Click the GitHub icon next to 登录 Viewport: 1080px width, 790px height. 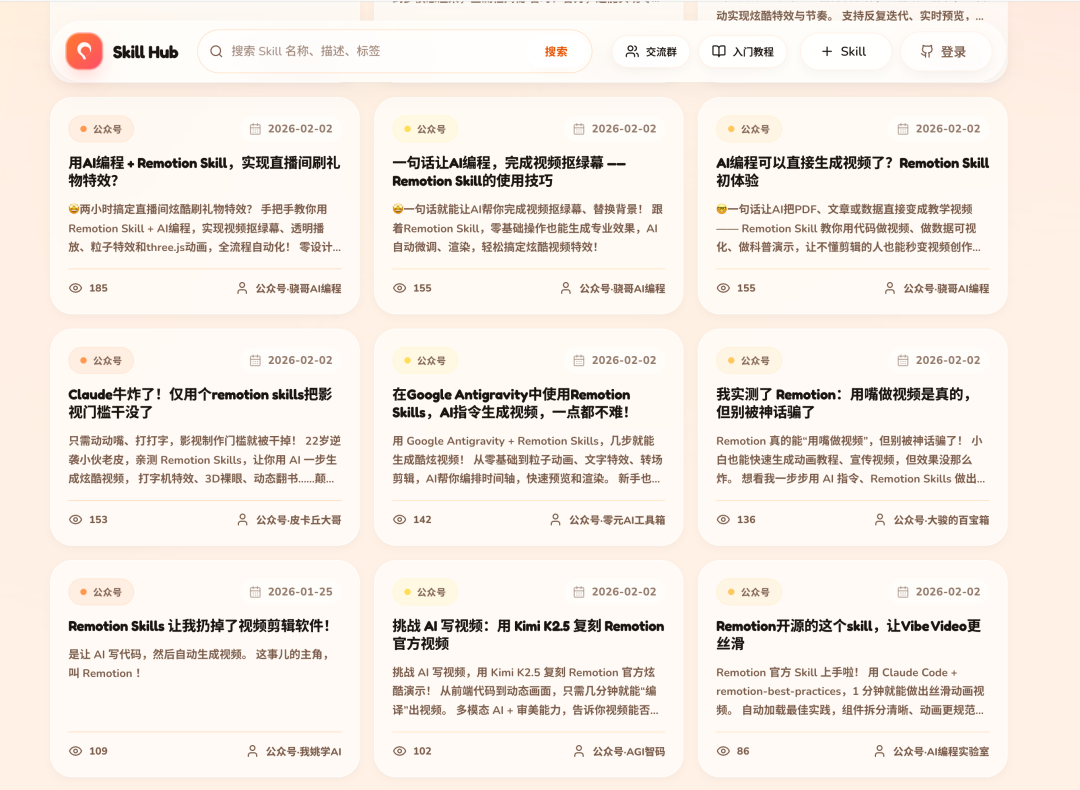[x=926, y=51]
